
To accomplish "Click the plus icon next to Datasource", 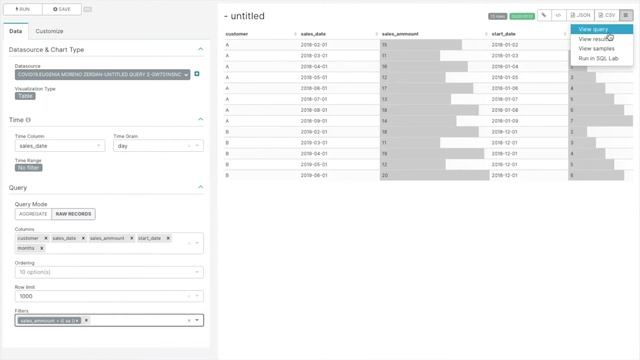I will point(197,74).
